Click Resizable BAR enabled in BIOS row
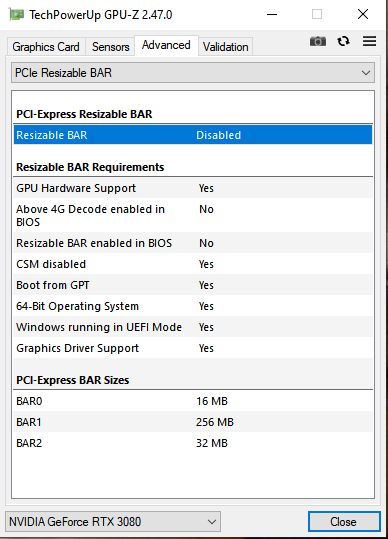 click(193, 243)
